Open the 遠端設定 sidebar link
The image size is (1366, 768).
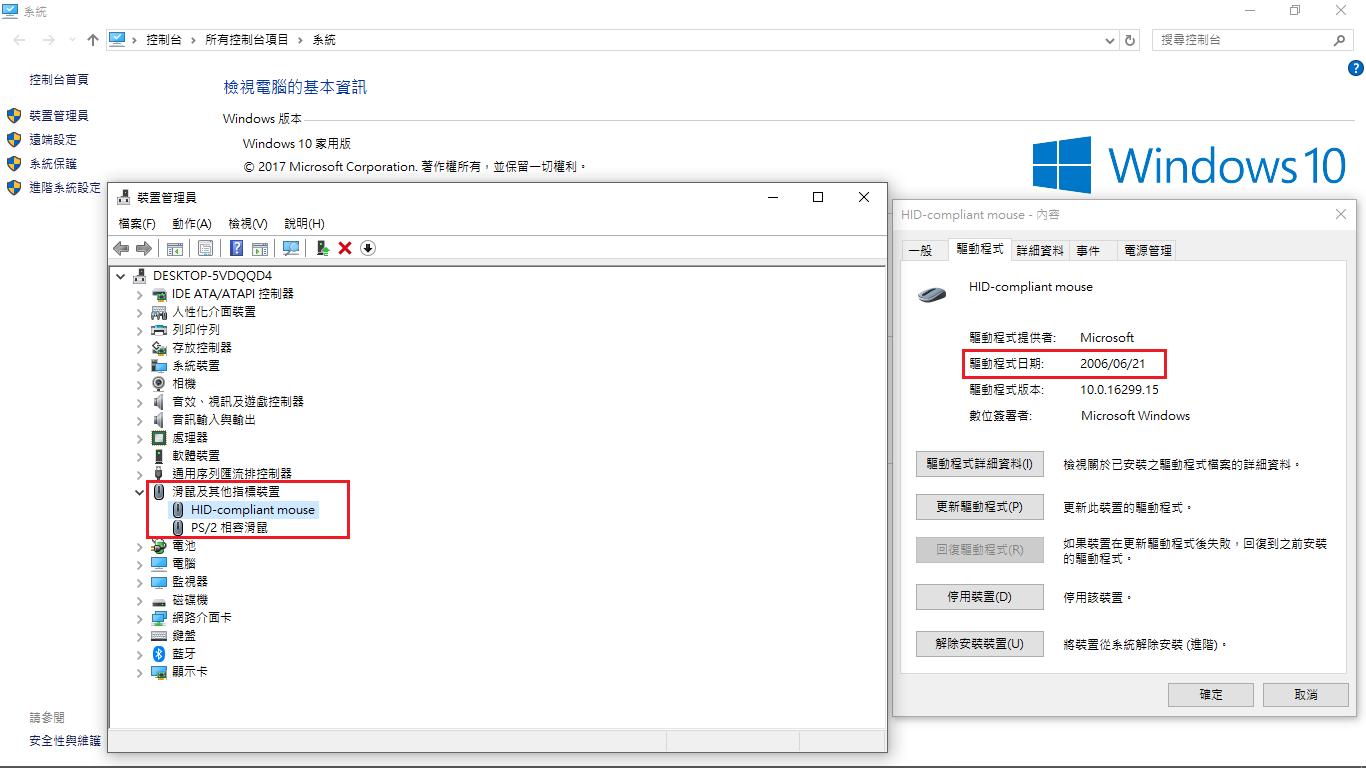pyautogui.click(x=53, y=140)
